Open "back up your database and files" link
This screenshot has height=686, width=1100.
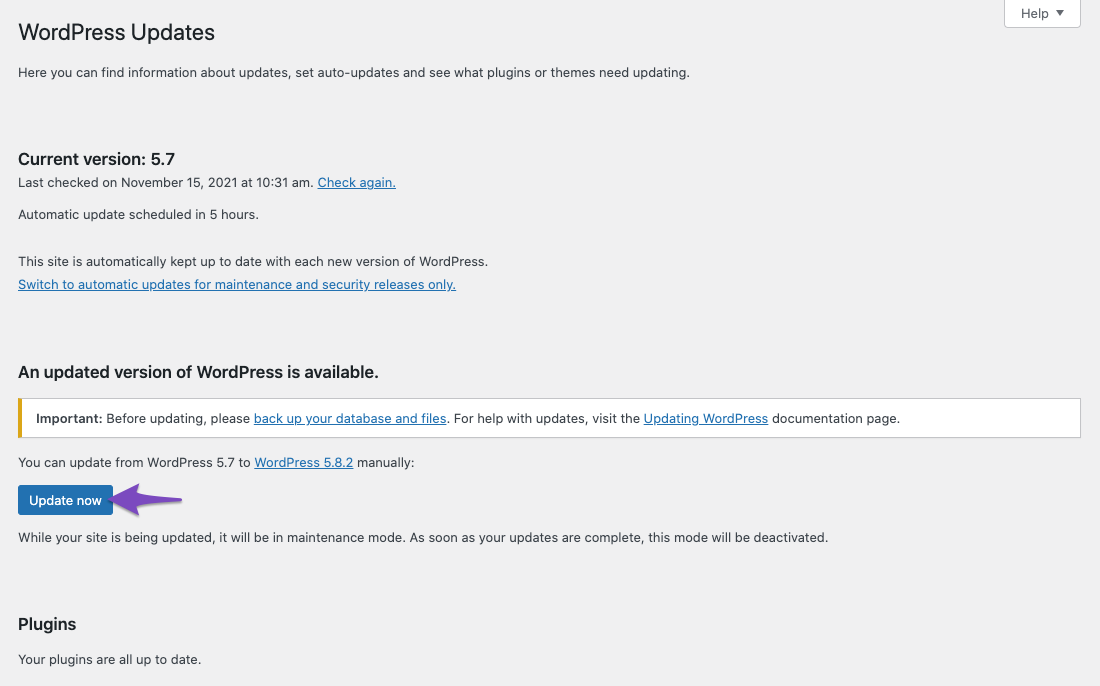click(350, 418)
